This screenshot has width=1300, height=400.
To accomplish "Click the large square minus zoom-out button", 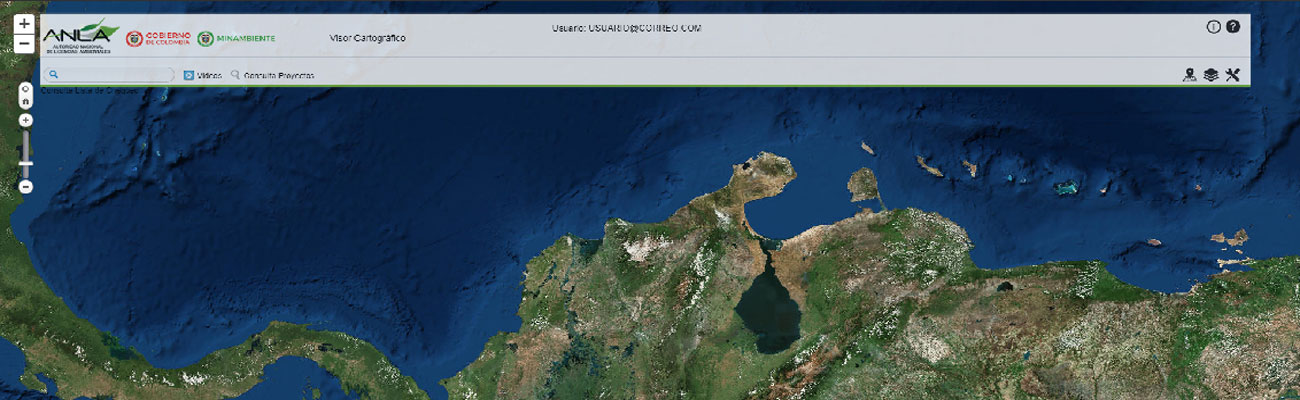I will coord(25,44).
